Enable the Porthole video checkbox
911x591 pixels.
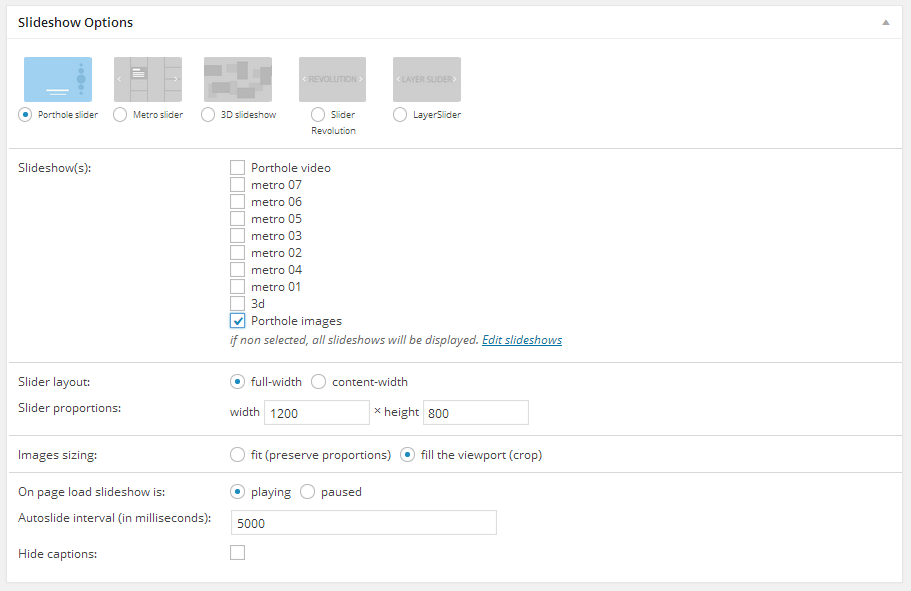click(237, 168)
